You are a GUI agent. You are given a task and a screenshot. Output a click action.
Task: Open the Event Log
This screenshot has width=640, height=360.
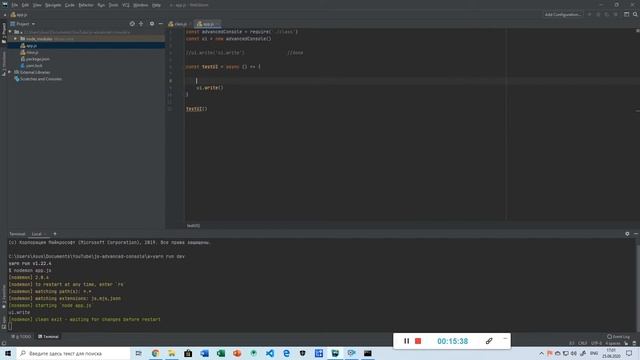[619, 337]
